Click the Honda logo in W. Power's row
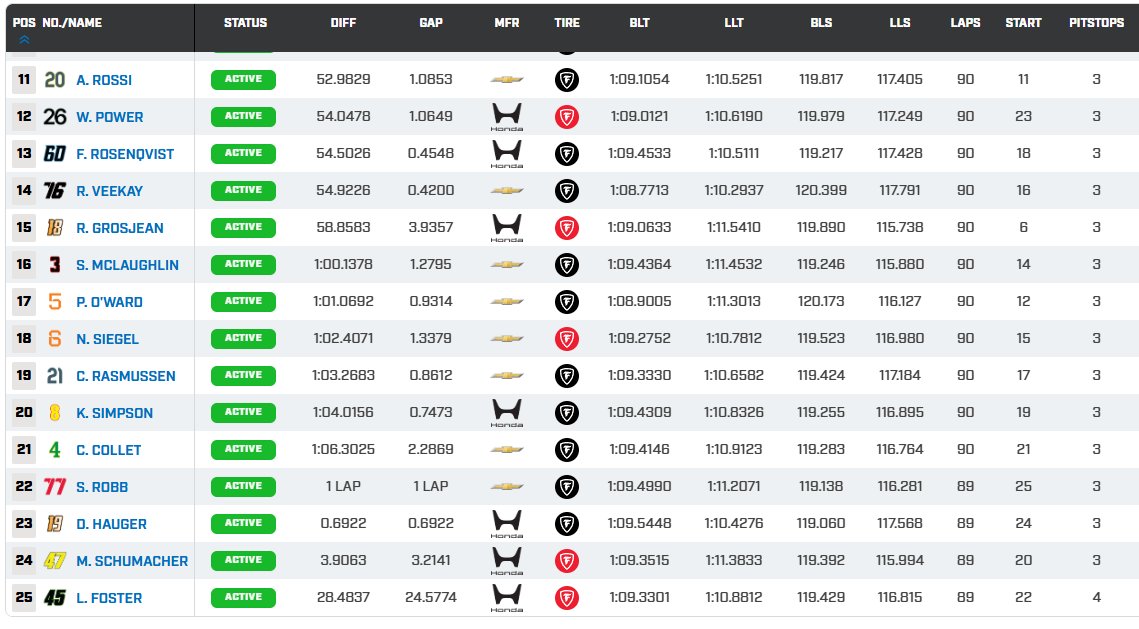Image resolution: width=1139 pixels, height=629 pixels. click(506, 117)
